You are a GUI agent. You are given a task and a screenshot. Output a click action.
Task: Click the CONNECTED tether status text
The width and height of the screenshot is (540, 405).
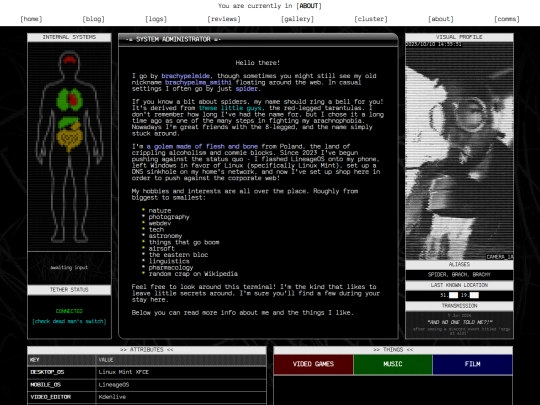point(69,311)
